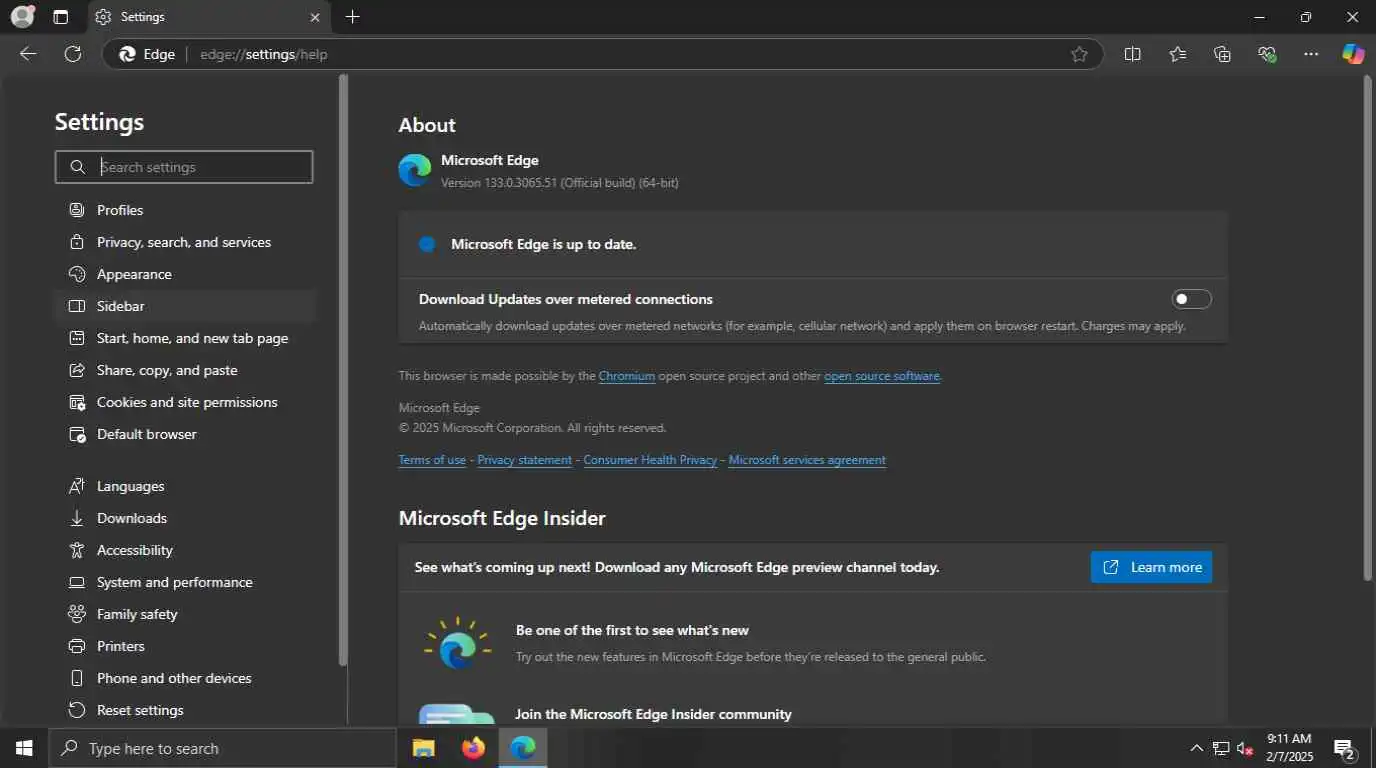
Task: Open Profiles settings section
Action: tap(185, 210)
